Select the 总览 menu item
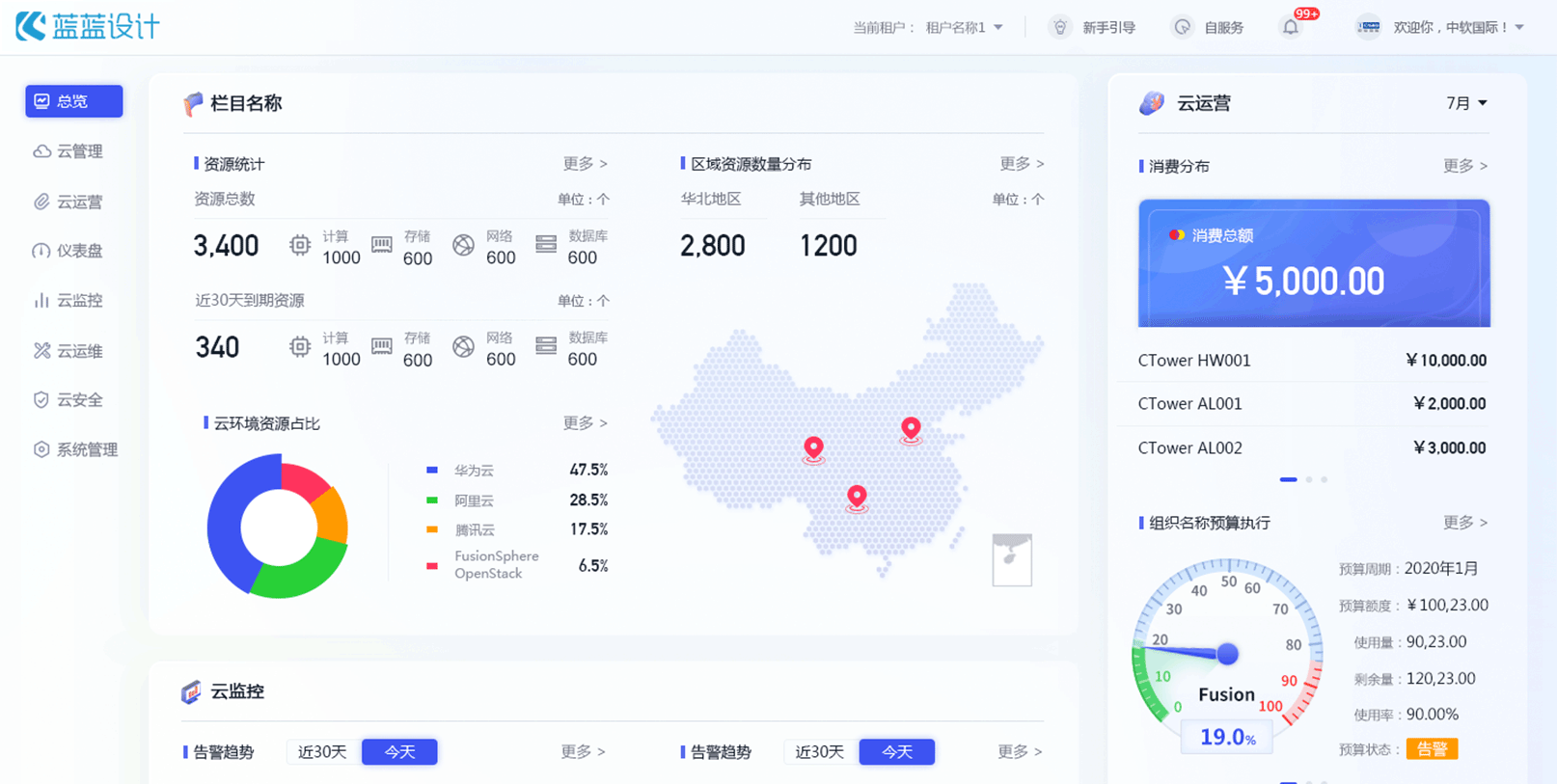 73,101
